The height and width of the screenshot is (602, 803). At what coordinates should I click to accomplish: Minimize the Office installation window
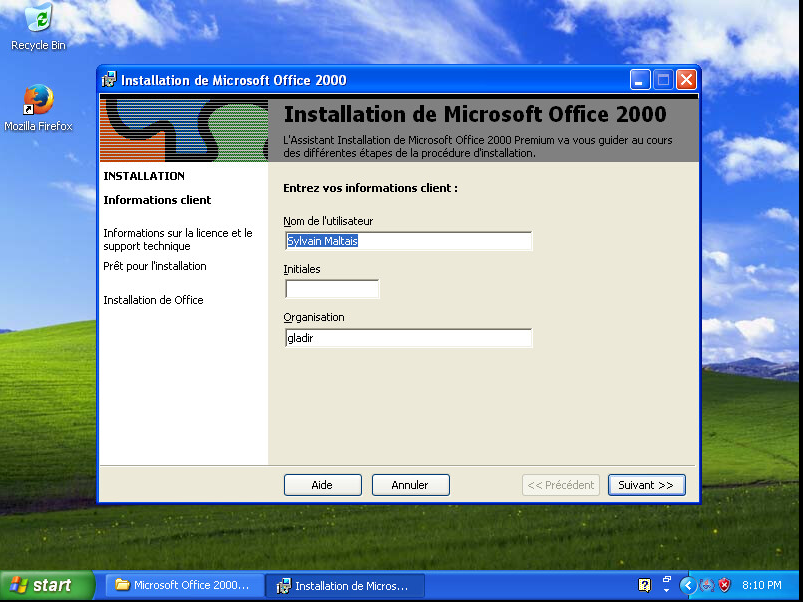(640, 80)
